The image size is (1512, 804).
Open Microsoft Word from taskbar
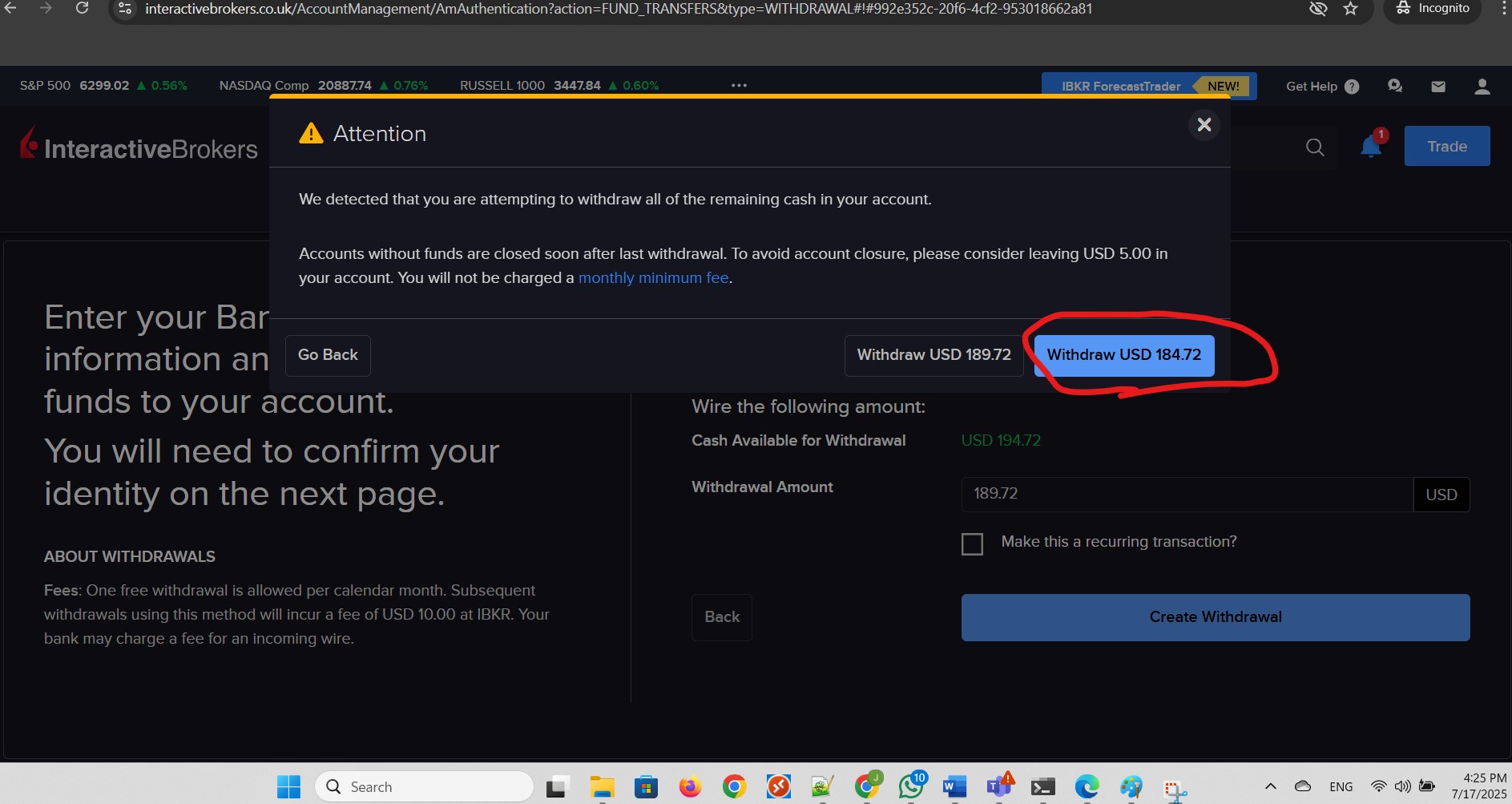click(x=954, y=787)
